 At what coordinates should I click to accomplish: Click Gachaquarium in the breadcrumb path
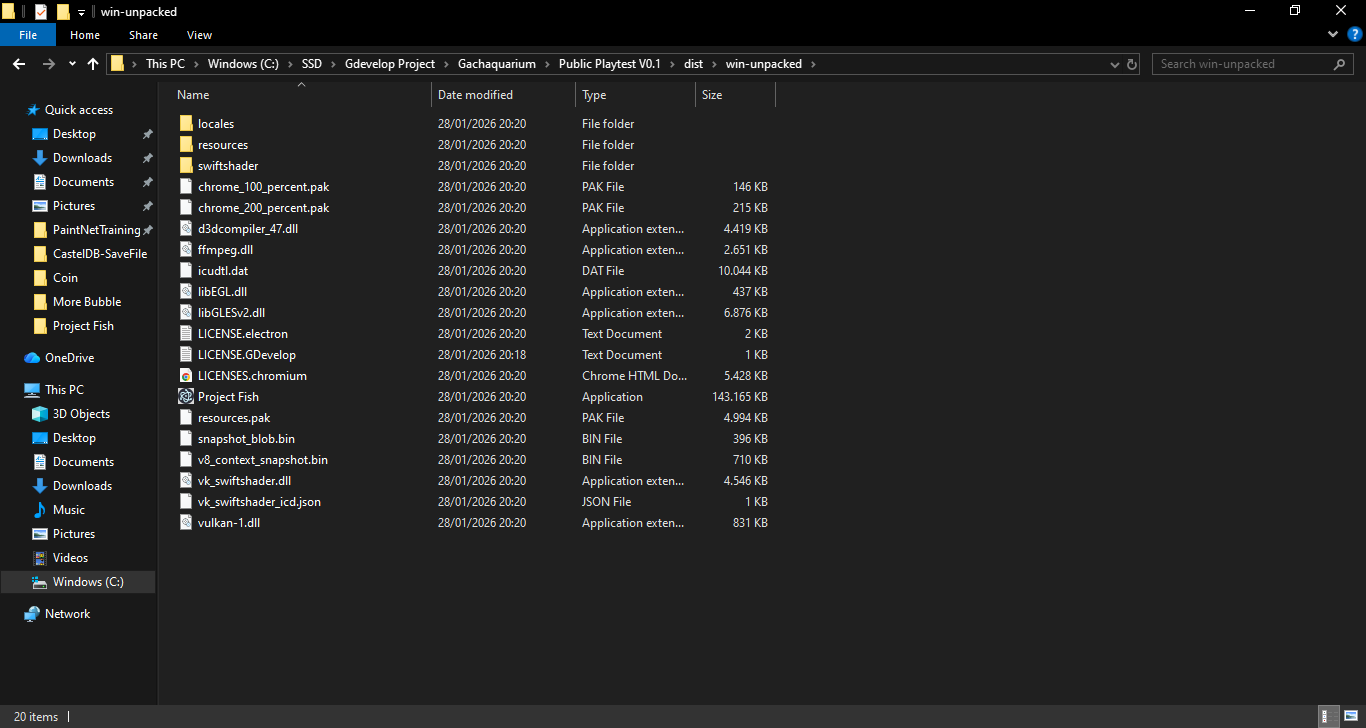(496, 64)
